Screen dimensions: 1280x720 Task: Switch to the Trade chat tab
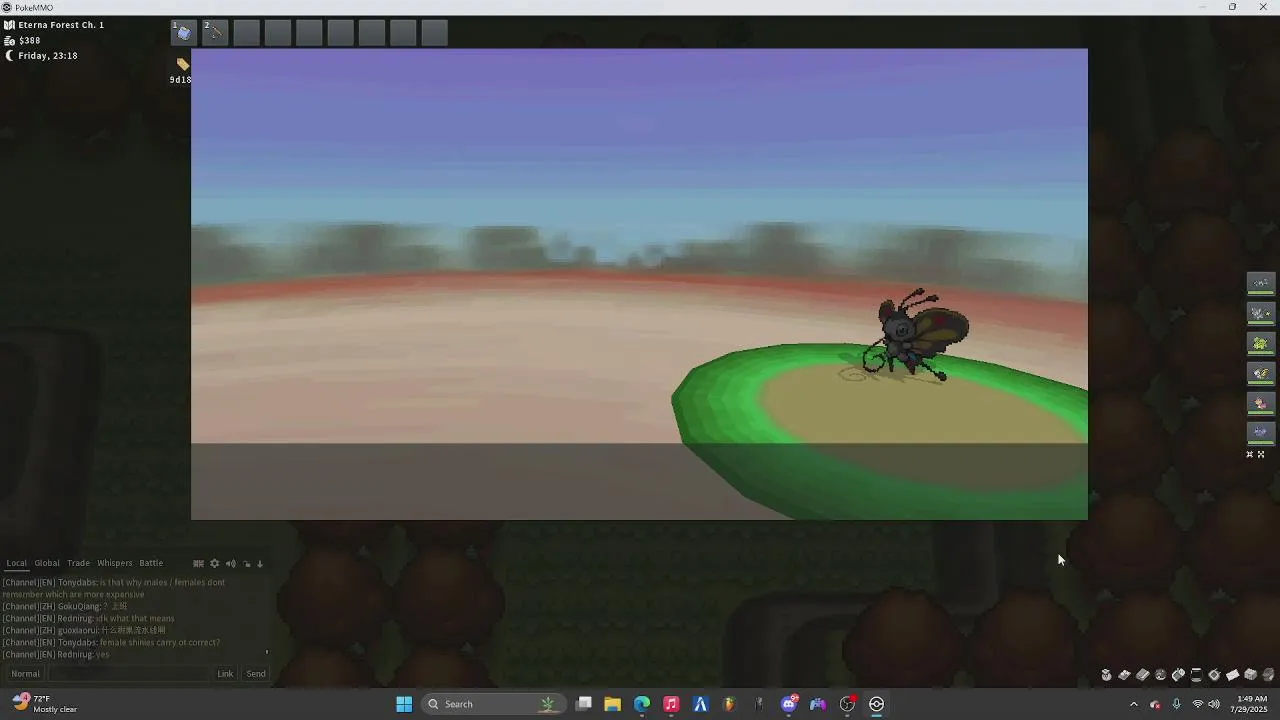click(x=78, y=563)
